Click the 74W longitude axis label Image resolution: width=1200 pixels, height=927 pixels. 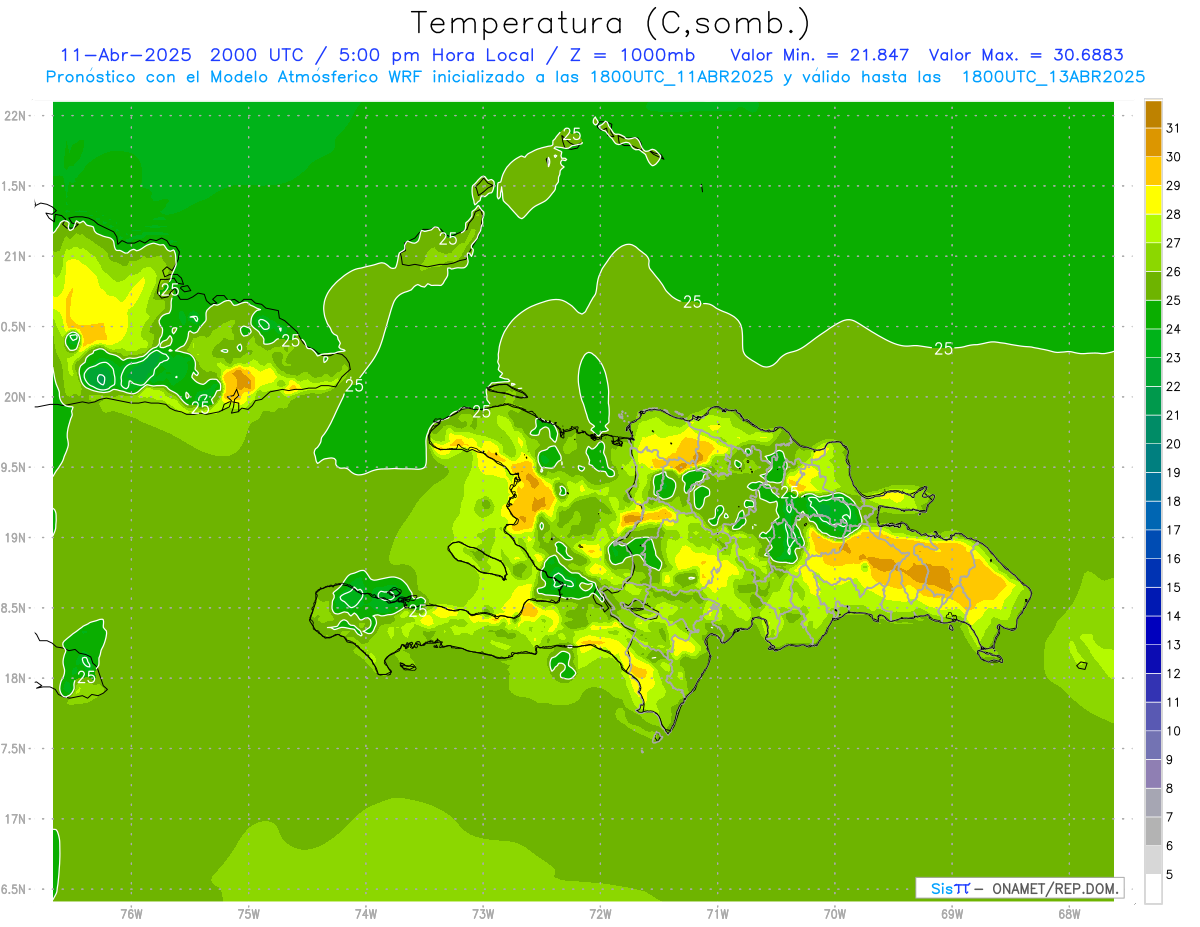point(366,913)
